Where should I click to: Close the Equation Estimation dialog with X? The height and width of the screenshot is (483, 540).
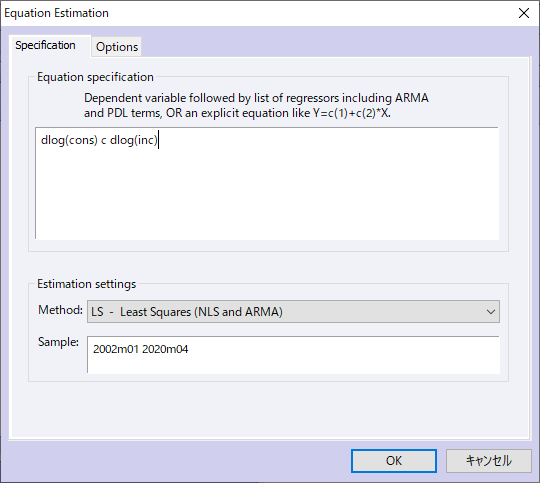(524, 13)
